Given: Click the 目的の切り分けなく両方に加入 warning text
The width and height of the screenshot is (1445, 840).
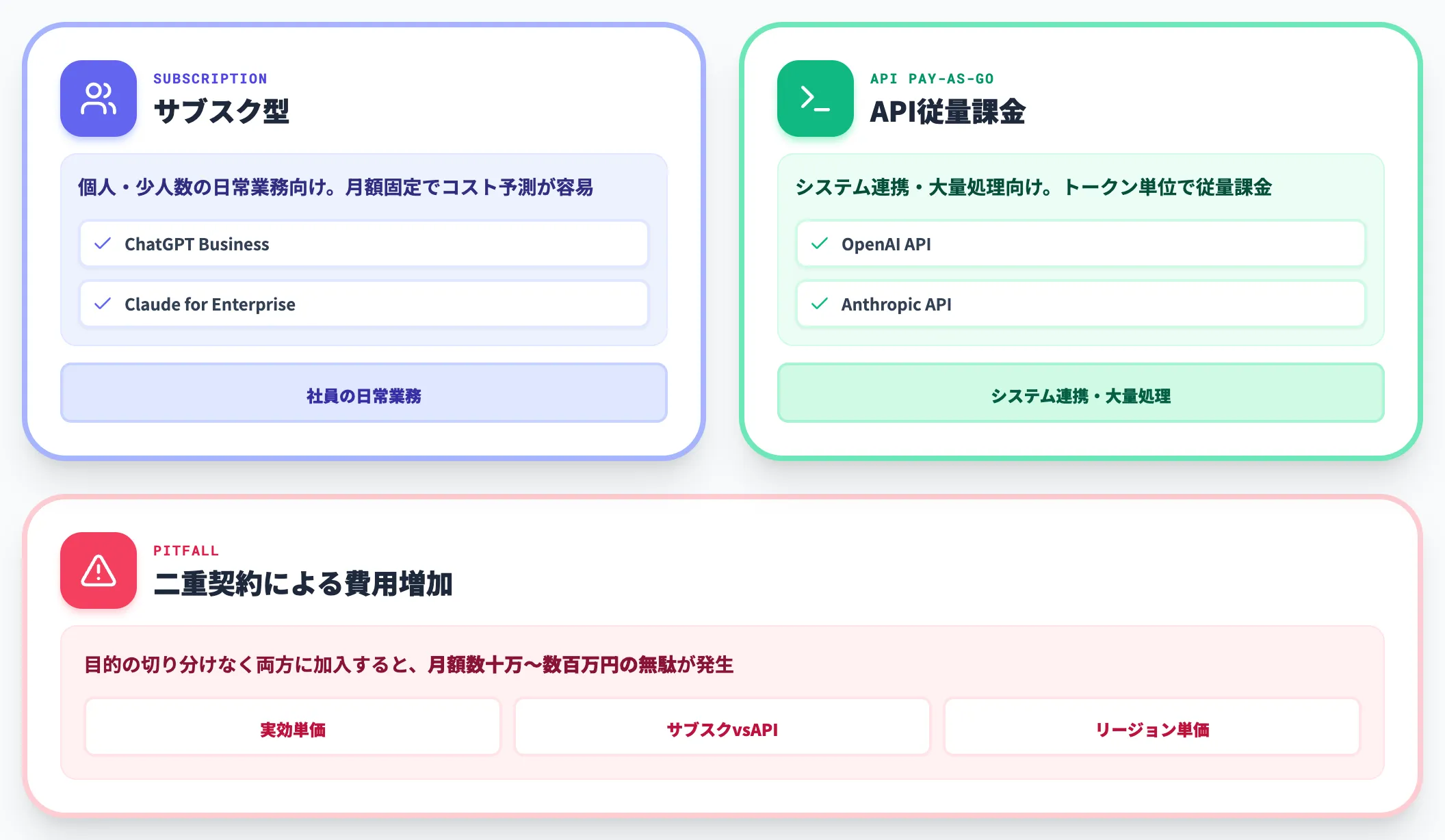Looking at the screenshot, I should click(408, 664).
